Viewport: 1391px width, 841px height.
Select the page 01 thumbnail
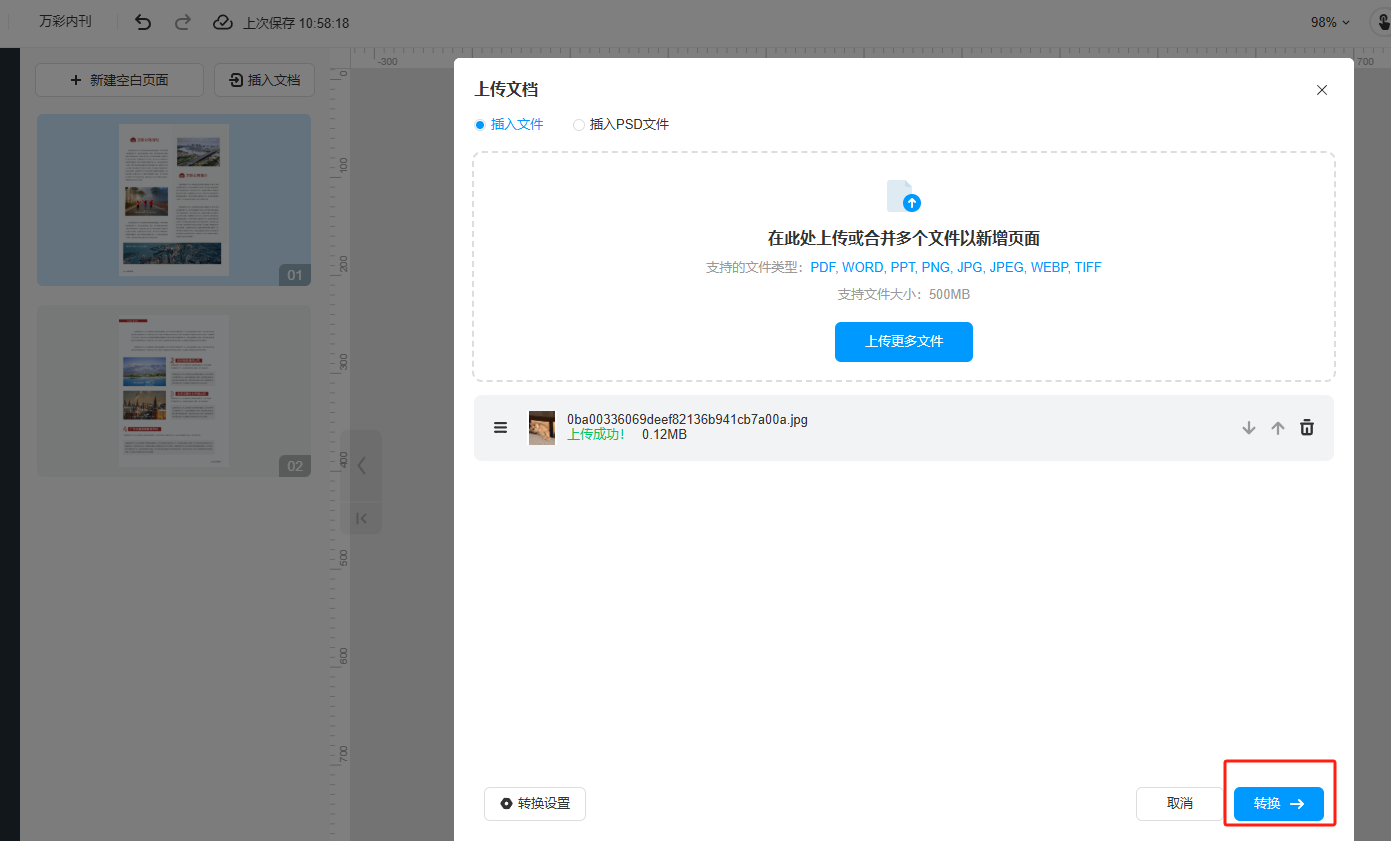click(174, 200)
